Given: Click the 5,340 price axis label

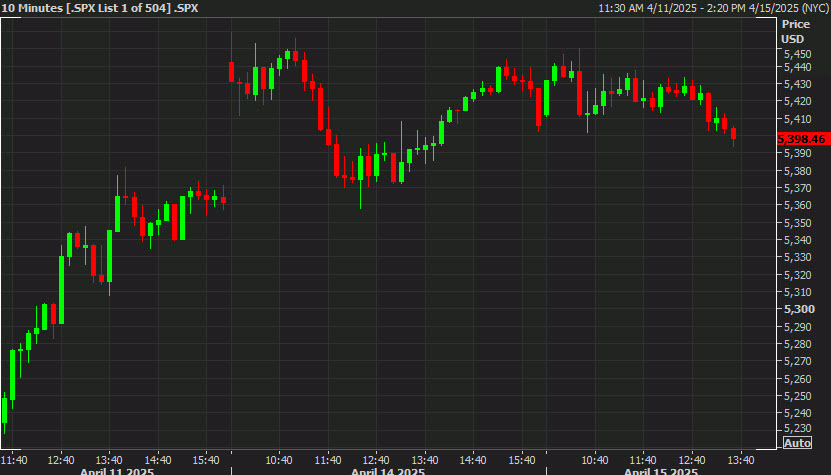Looking at the screenshot, I should 798,240.
